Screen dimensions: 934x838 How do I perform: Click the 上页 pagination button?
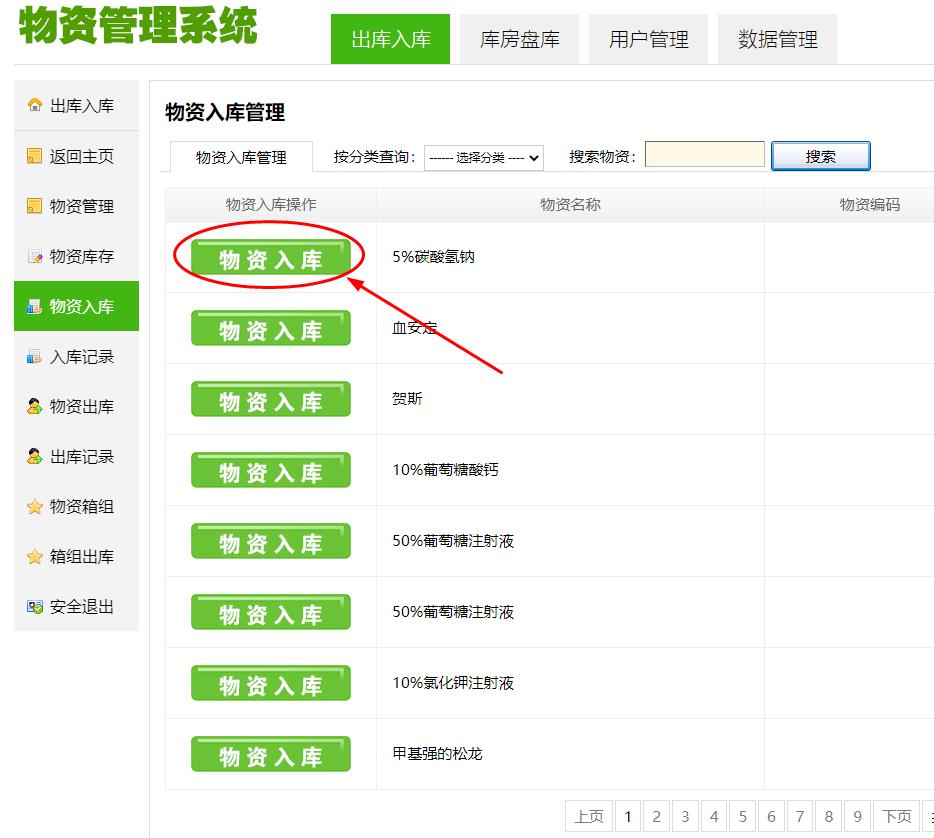[589, 816]
